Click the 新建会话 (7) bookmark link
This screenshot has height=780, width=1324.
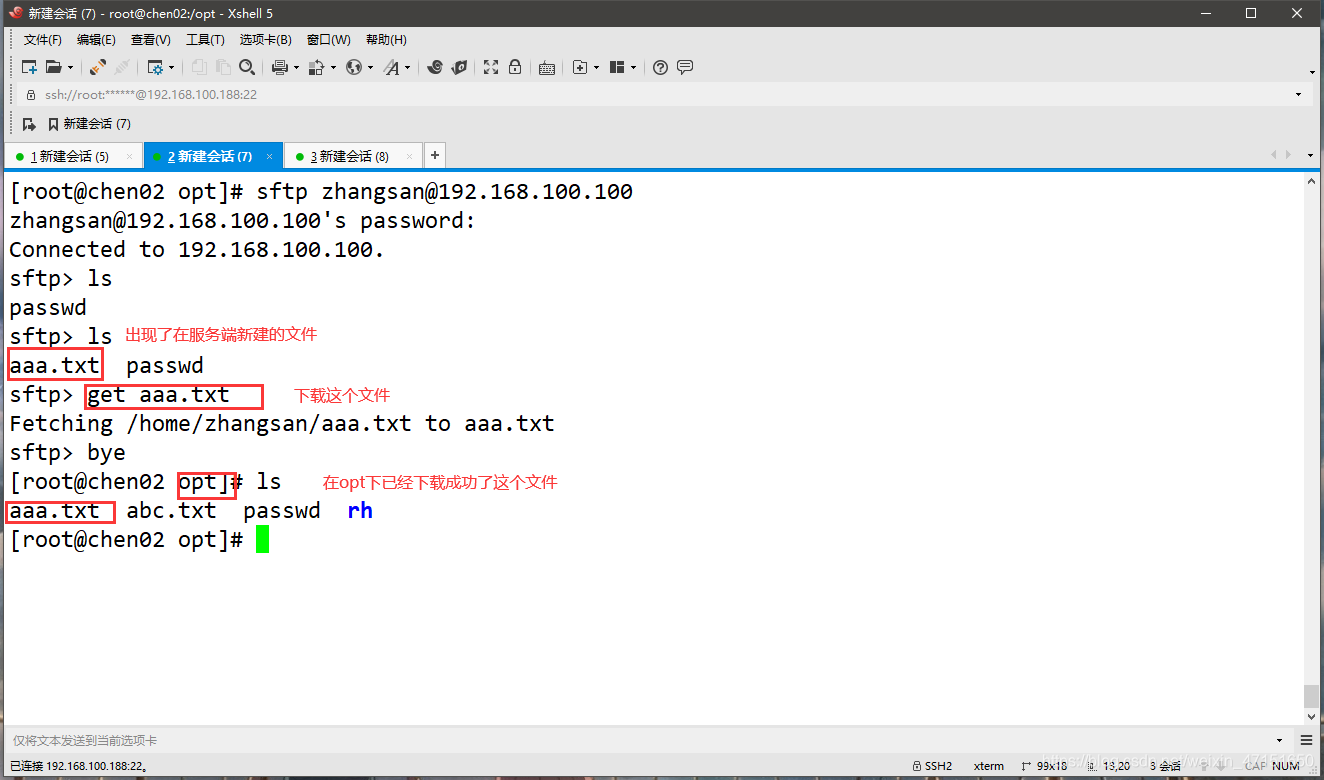pyautogui.click(x=89, y=124)
